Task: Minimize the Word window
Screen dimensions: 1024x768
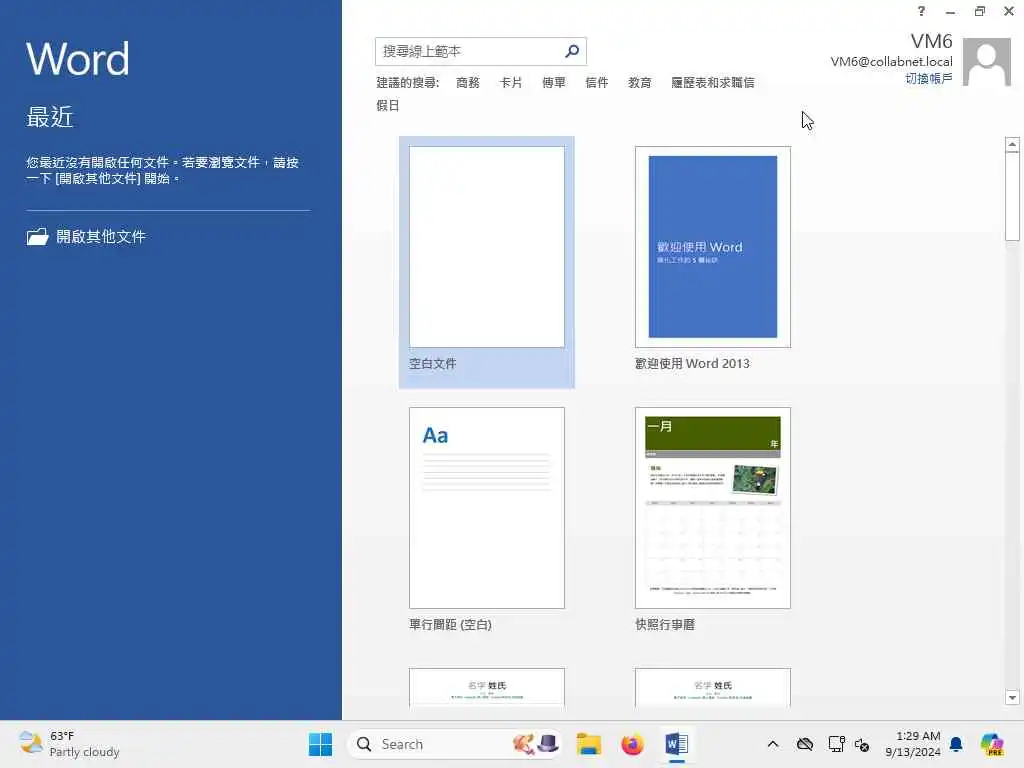Action: (x=950, y=11)
